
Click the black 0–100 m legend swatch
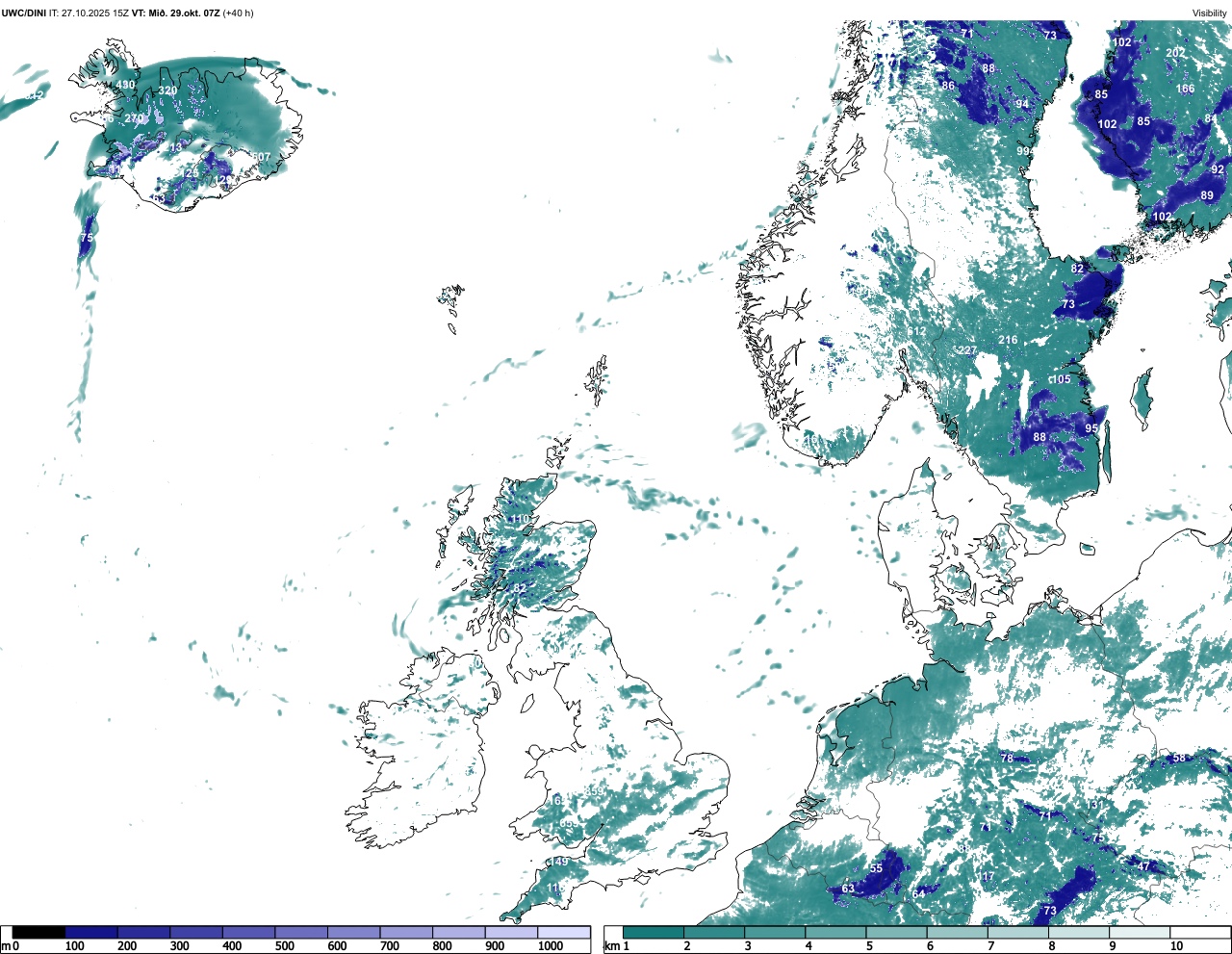(x=39, y=932)
